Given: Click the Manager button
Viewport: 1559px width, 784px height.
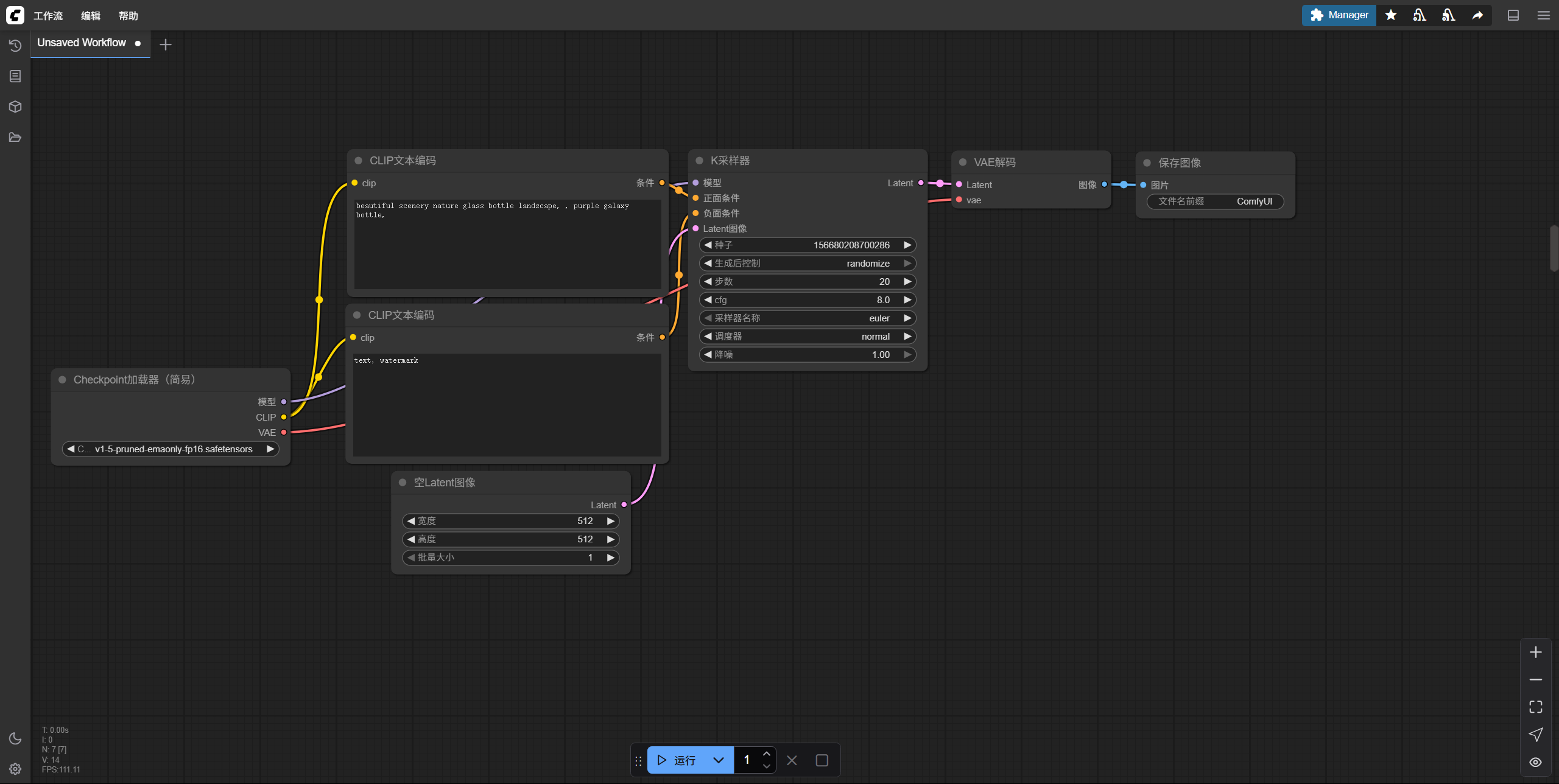Looking at the screenshot, I should tap(1339, 15).
